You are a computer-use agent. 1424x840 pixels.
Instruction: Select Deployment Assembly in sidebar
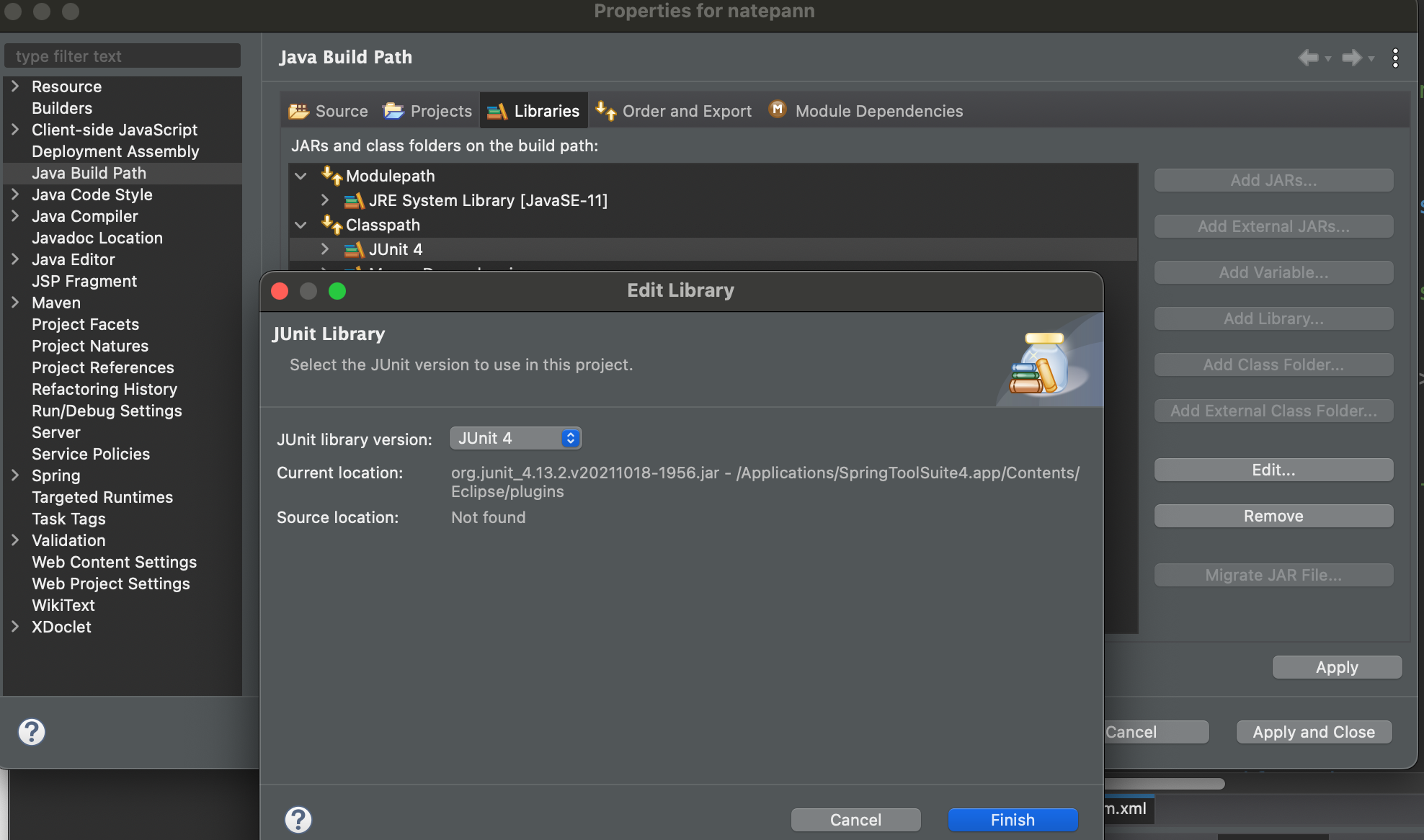pos(115,151)
